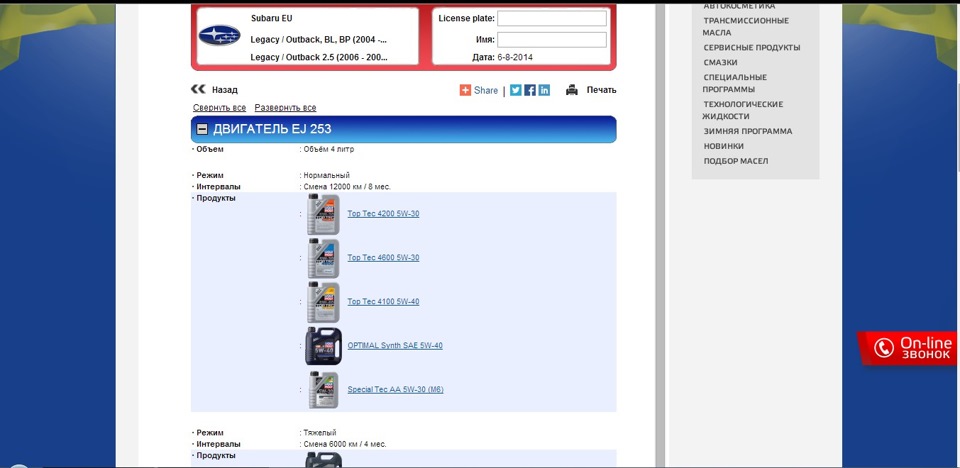Open Зимняя программа sidebar menu item
Screen dimensions: 960x468
748,131
